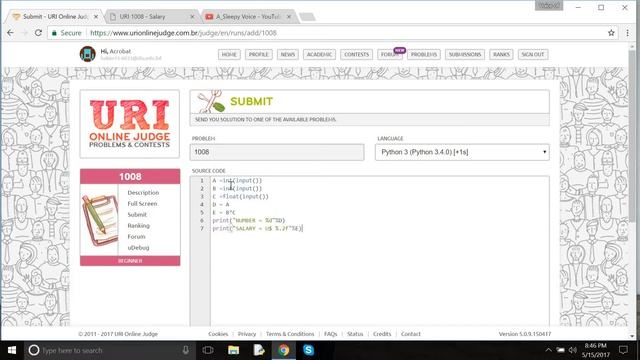Open the Description link in the sidebar

(143, 193)
